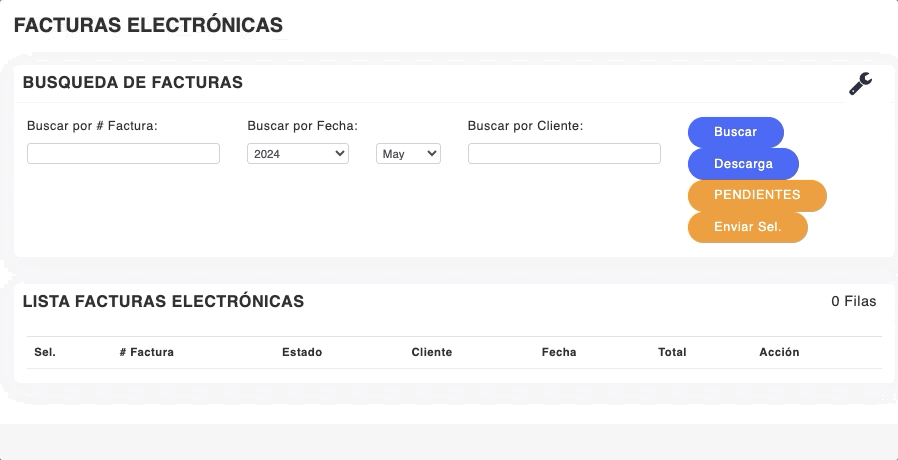The image size is (898, 460).
Task: Click the Cliente column header
Action: tap(432, 352)
